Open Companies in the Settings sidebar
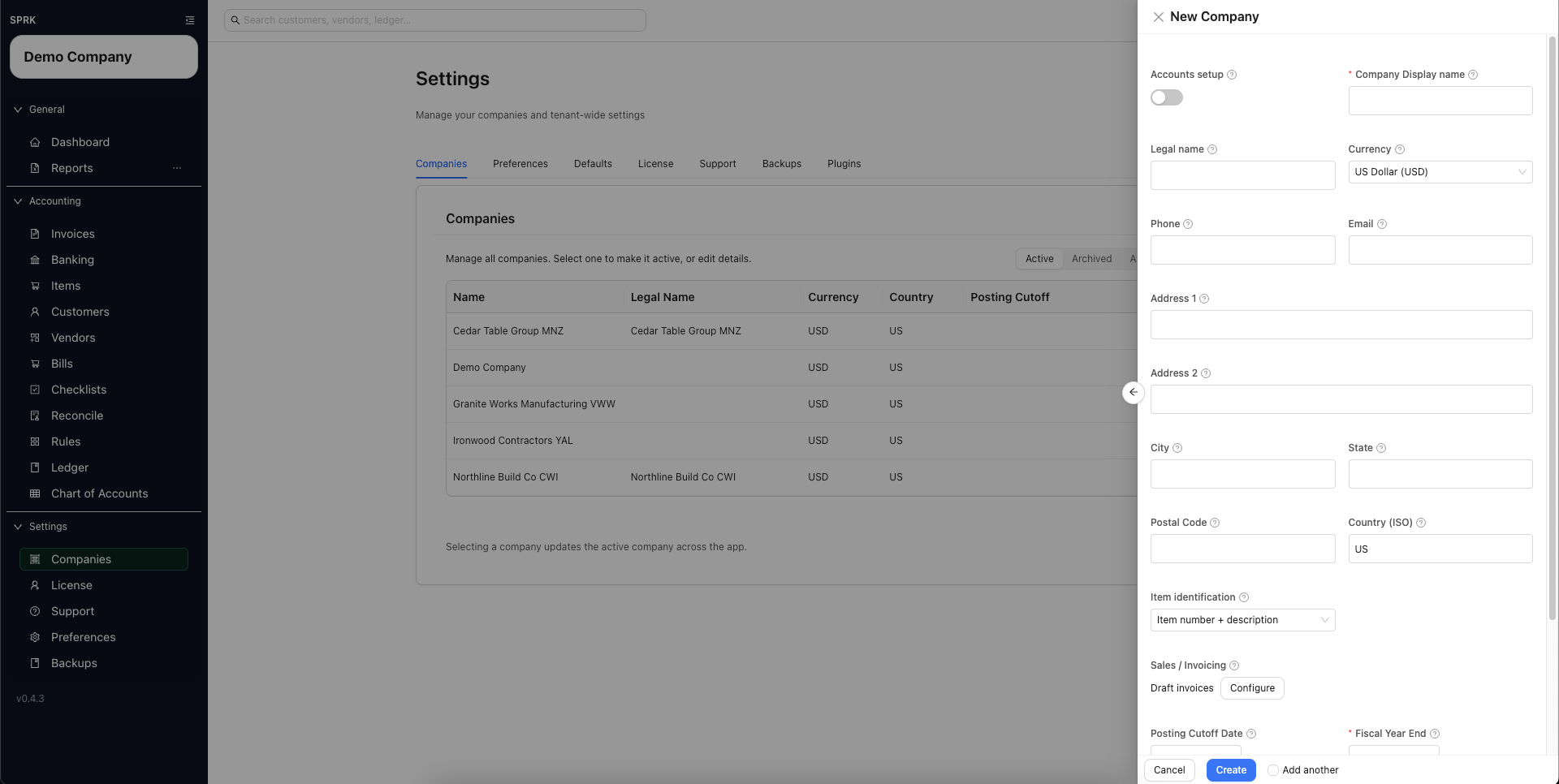The image size is (1559, 784). (104, 559)
